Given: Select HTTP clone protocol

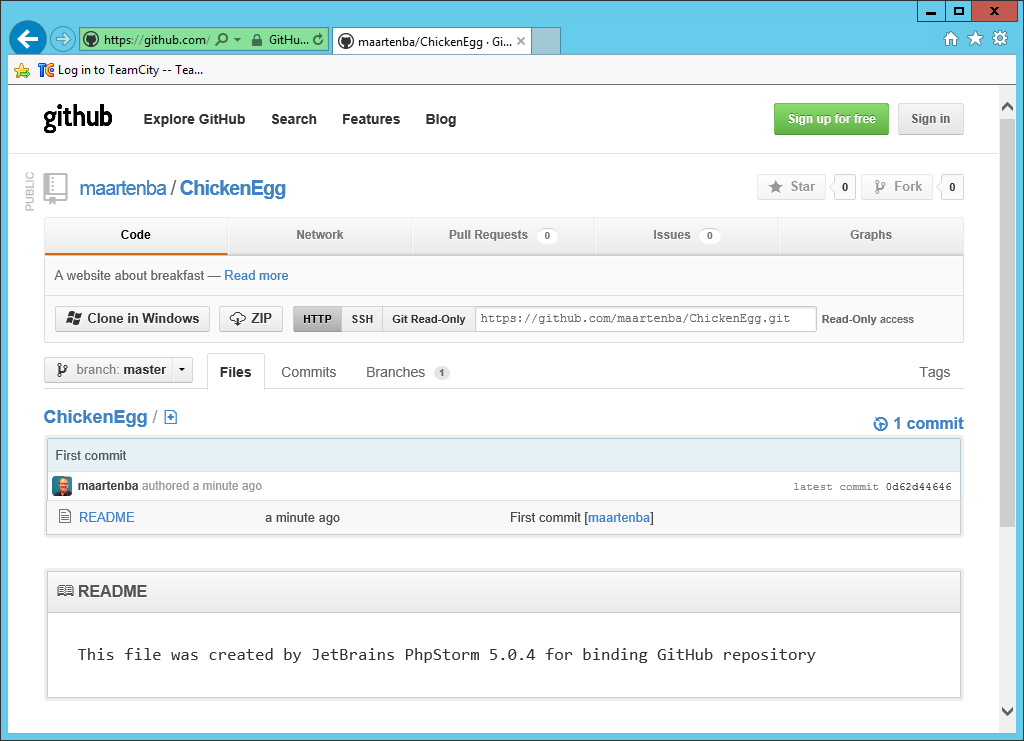Looking at the screenshot, I should [317, 319].
